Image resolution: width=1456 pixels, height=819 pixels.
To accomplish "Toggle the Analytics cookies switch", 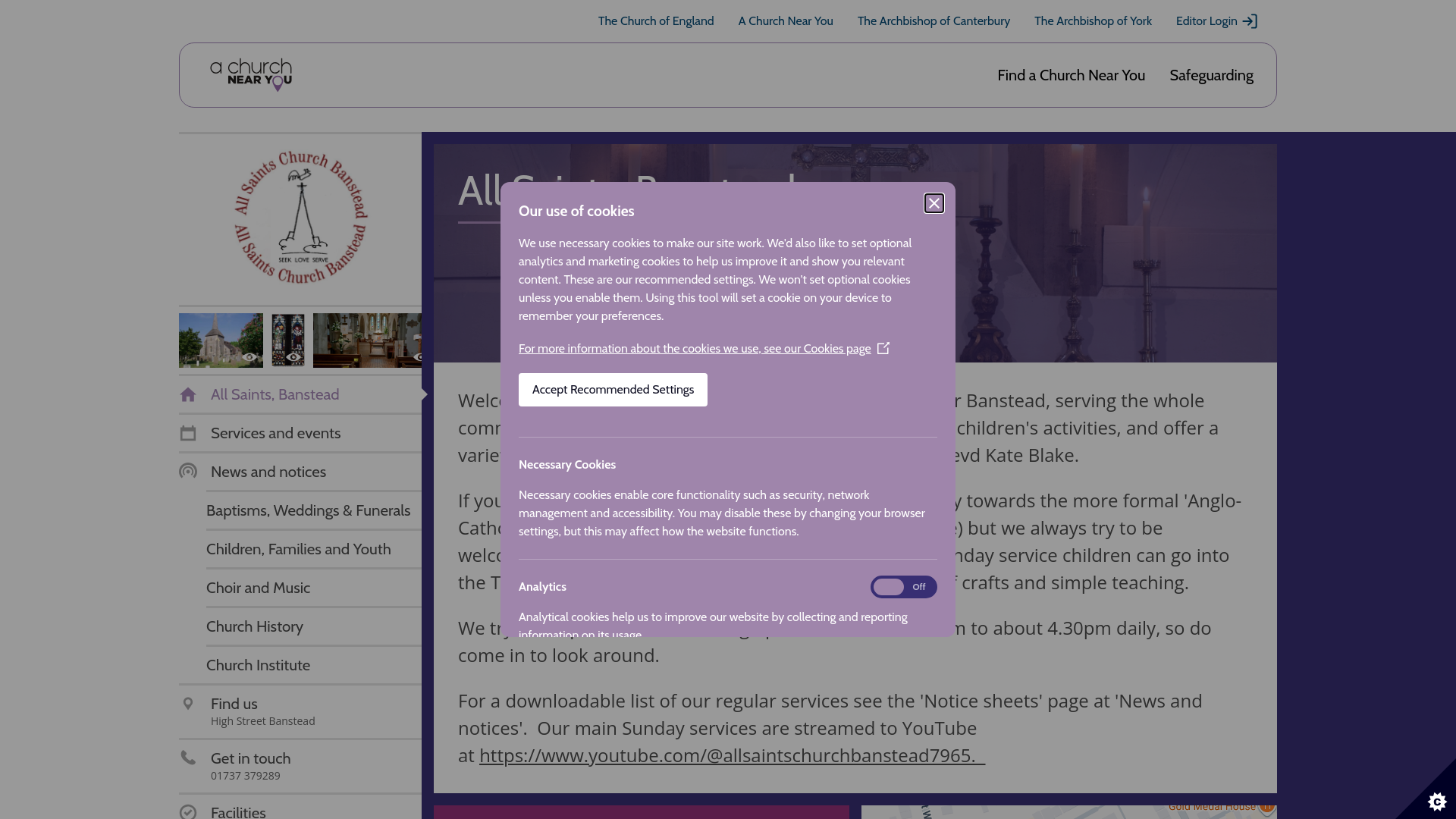I will click(903, 587).
